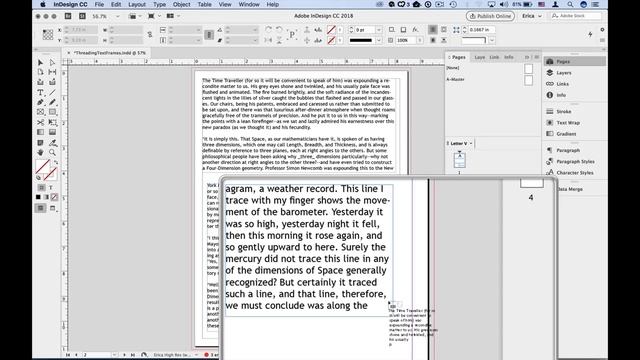Select the Gradient Swatch tool
This screenshot has height=360, width=640.
pyautogui.click(x=40, y=132)
